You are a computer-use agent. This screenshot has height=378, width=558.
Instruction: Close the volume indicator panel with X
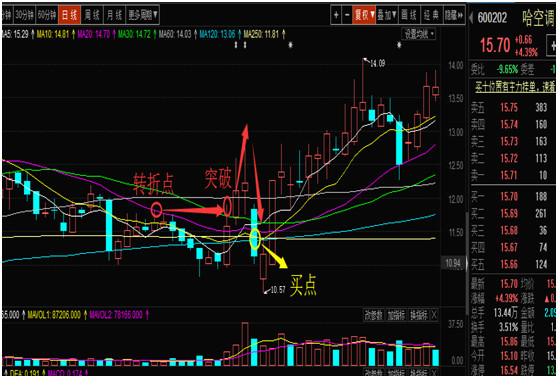[x=434, y=315]
